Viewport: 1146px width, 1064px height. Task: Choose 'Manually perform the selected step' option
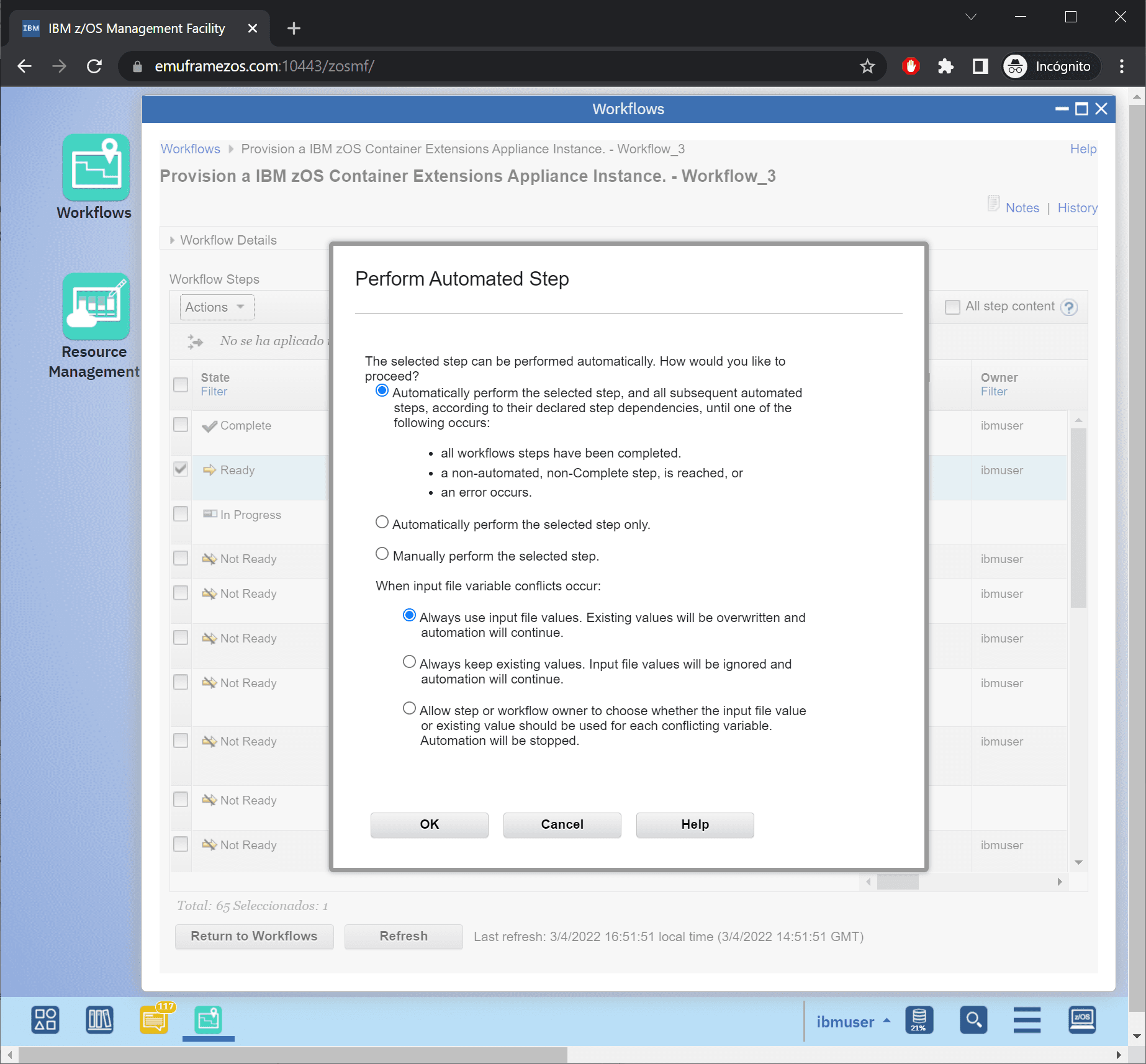tap(382, 554)
